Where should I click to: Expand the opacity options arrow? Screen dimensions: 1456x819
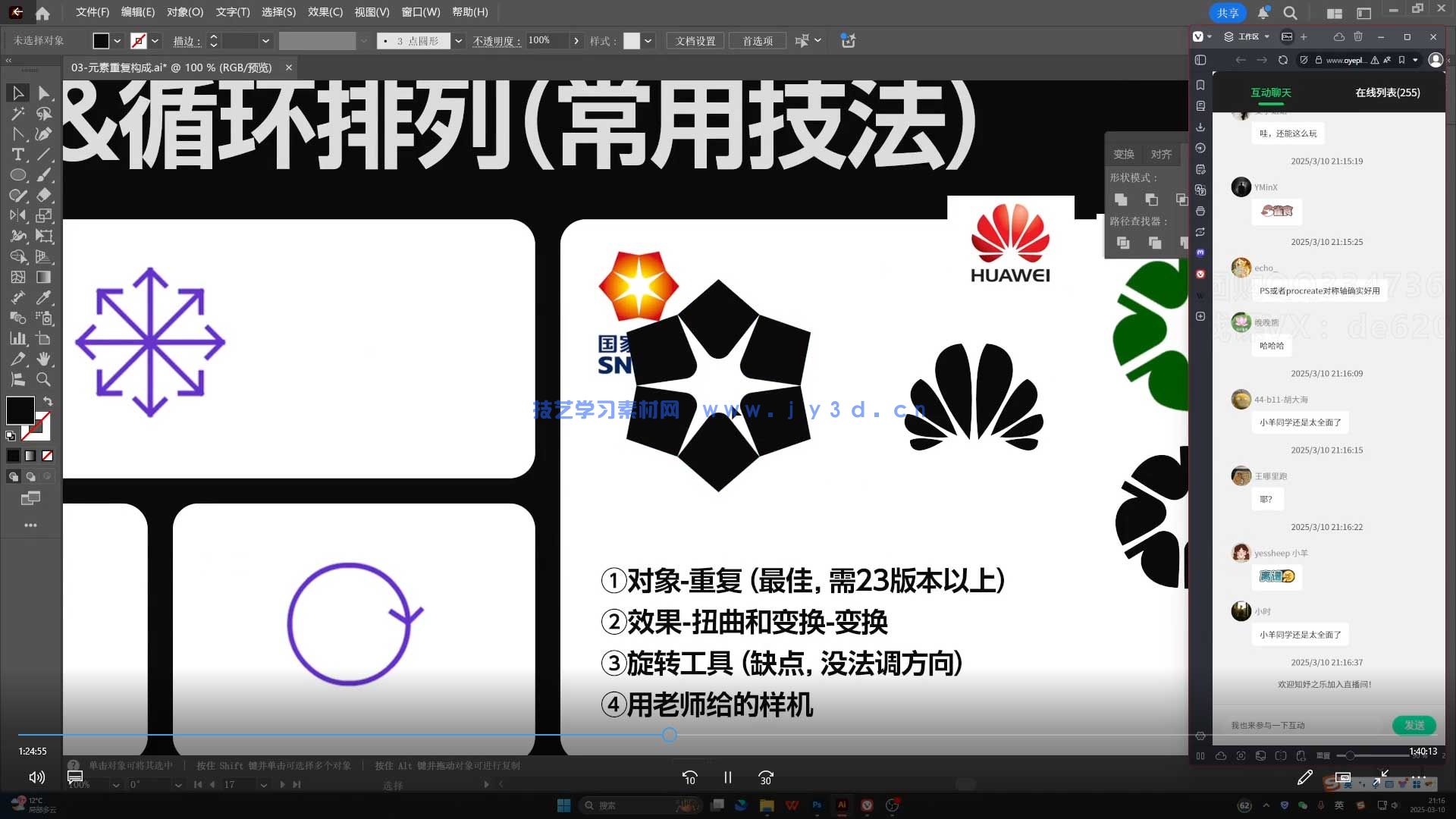click(576, 40)
